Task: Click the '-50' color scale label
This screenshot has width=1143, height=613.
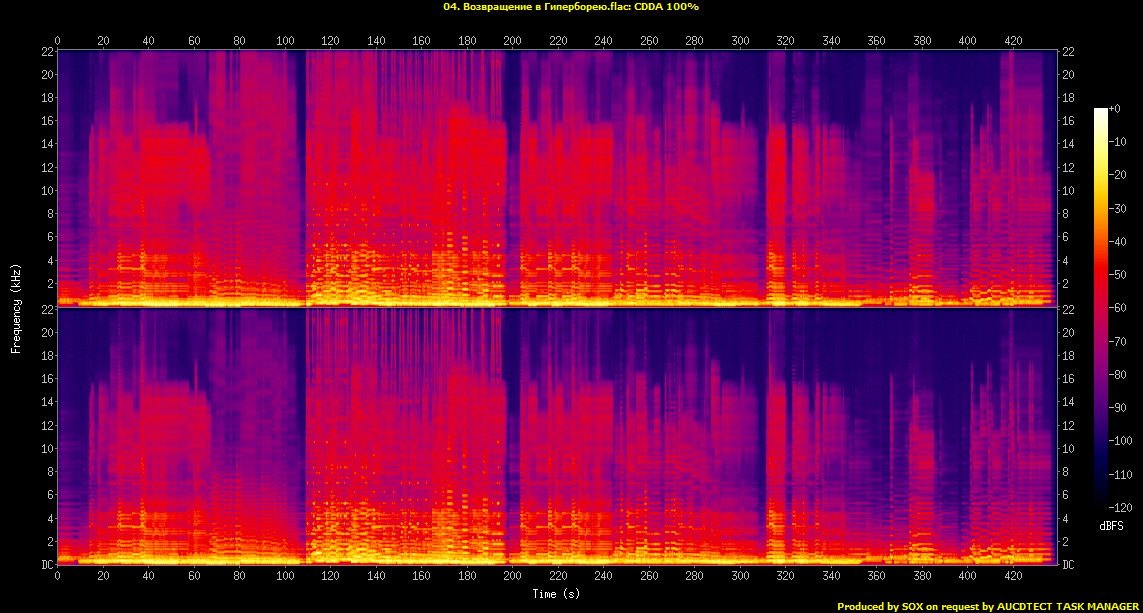Action: click(x=1117, y=275)
